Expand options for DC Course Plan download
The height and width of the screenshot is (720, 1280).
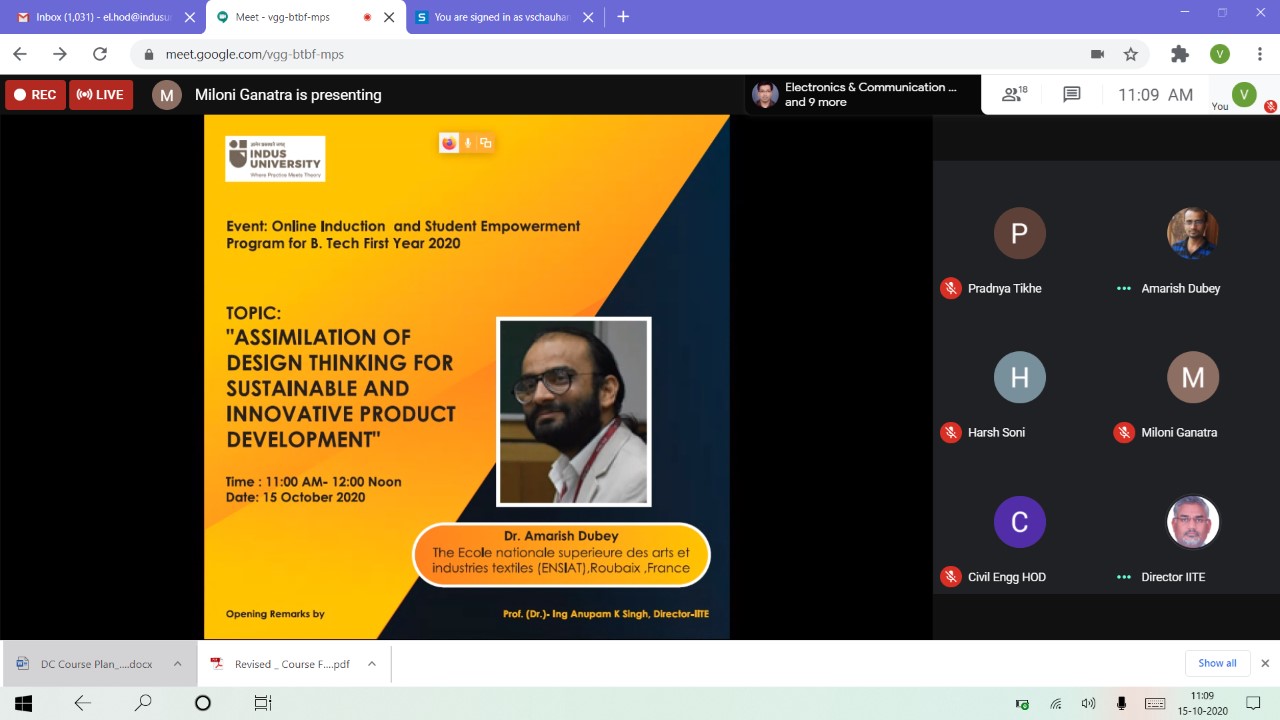coord(177,663)
